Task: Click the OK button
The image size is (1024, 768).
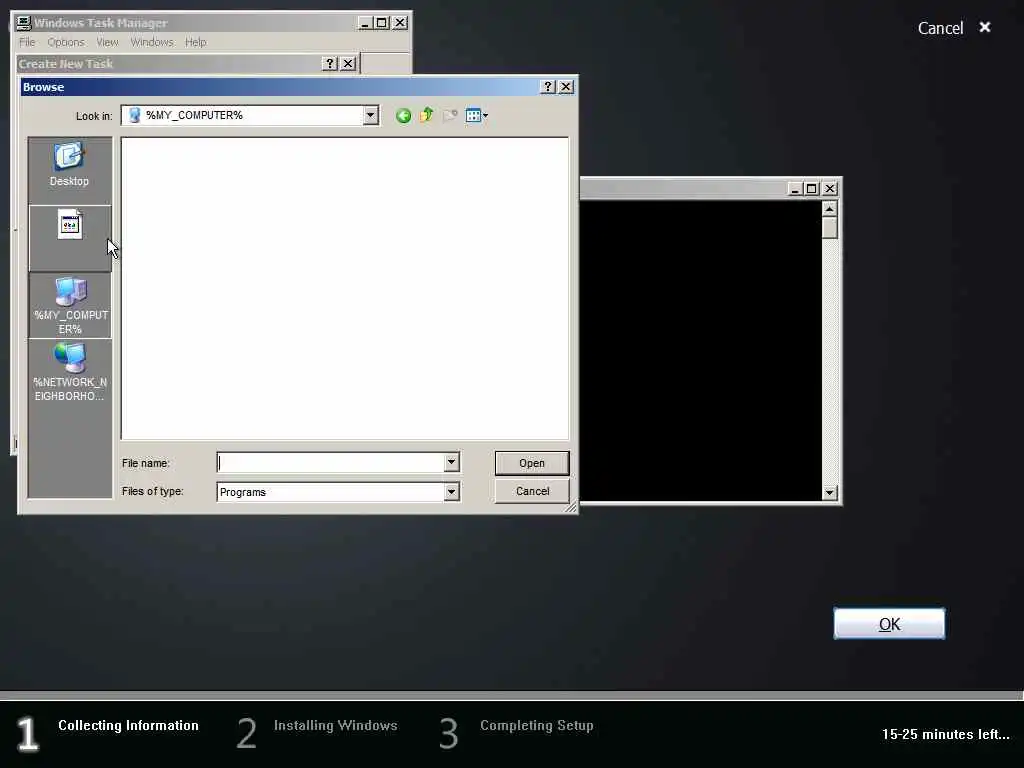Action: 889,624
